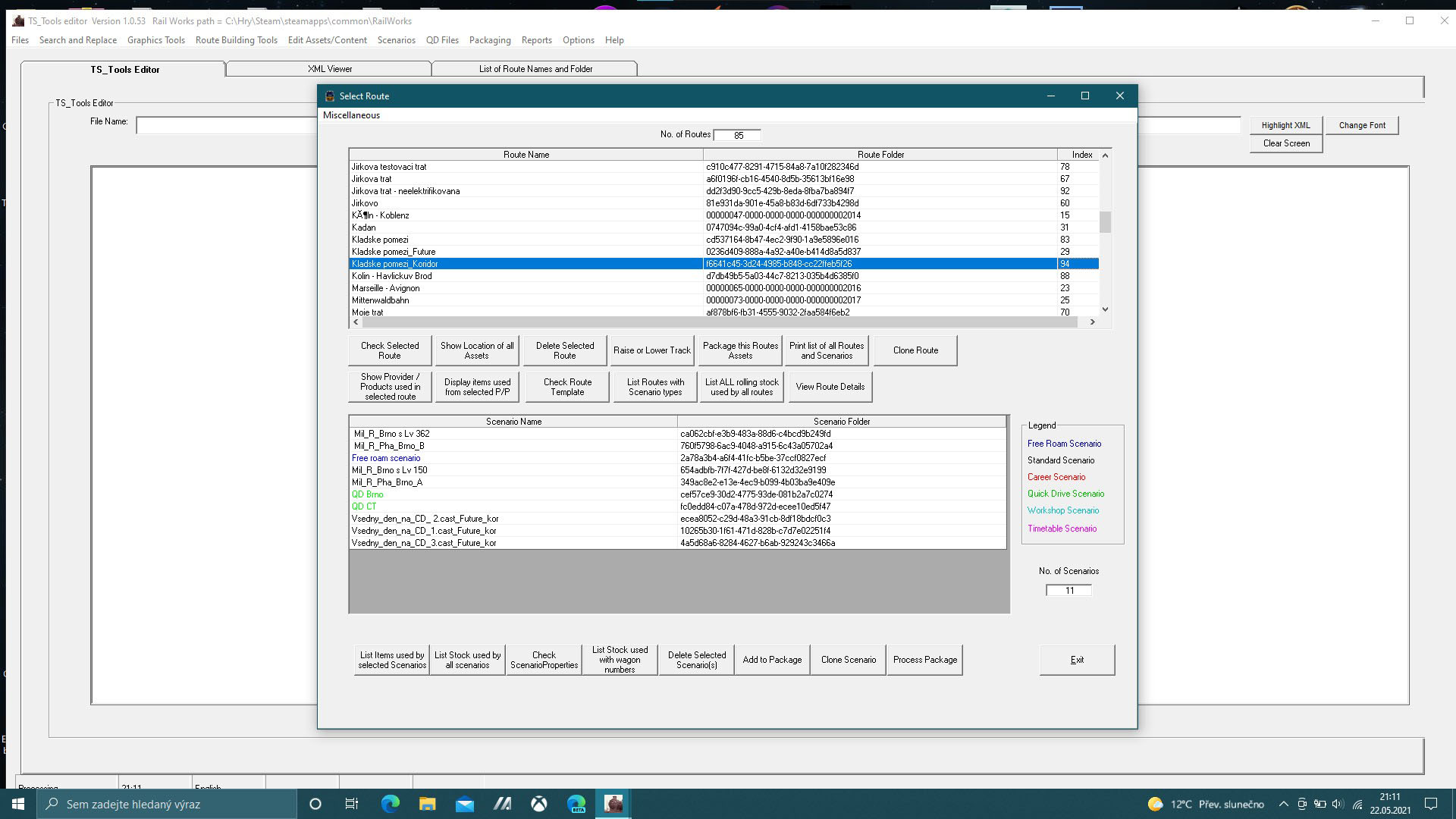Open Microsoft Edge from taskbar

pos(391,804)
